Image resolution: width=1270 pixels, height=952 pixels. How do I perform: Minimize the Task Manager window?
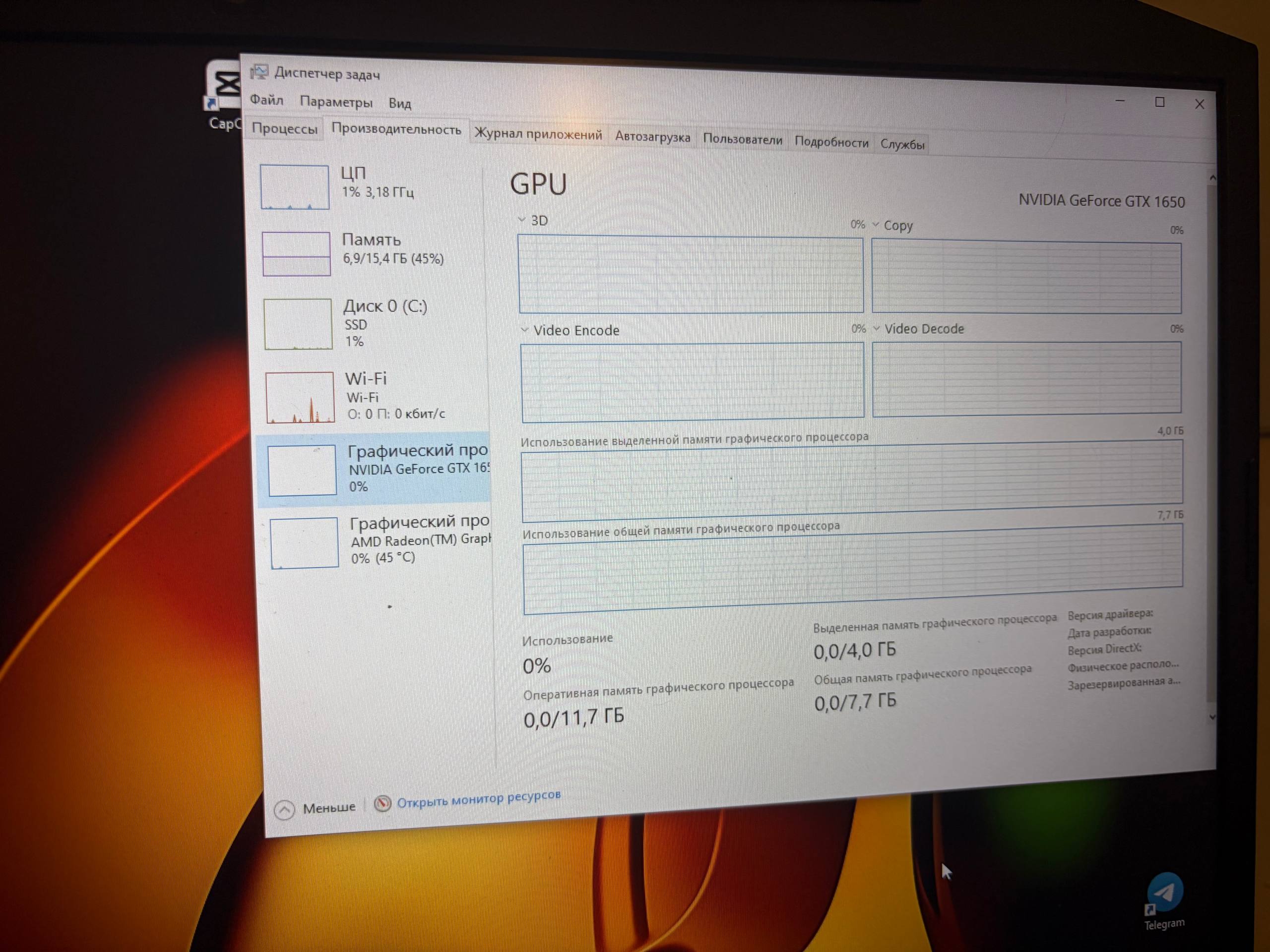(1120, 101)
